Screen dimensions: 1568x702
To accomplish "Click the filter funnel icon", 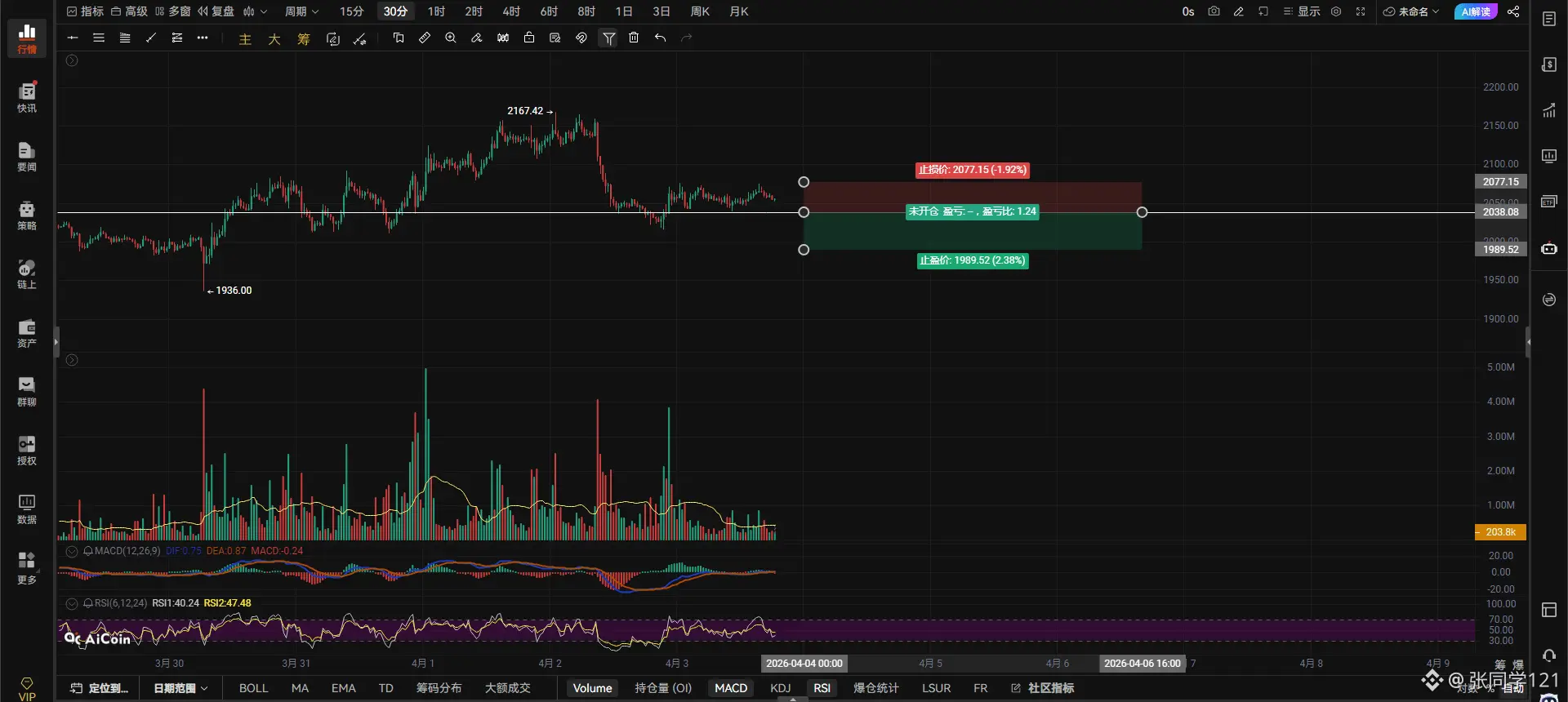I will [x=608, y=38].
